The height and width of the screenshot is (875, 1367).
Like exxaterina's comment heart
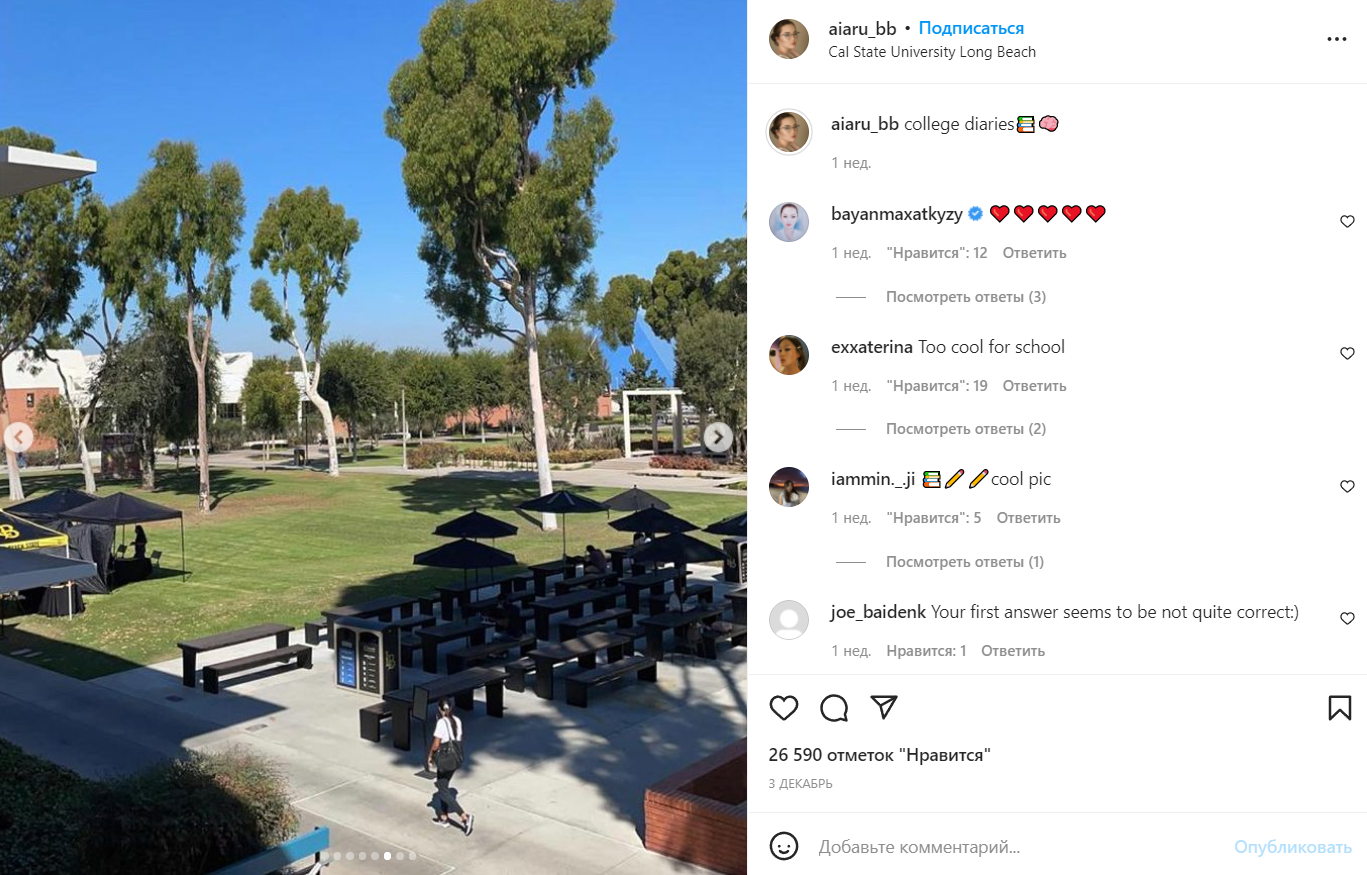(x=1347, y=353)
